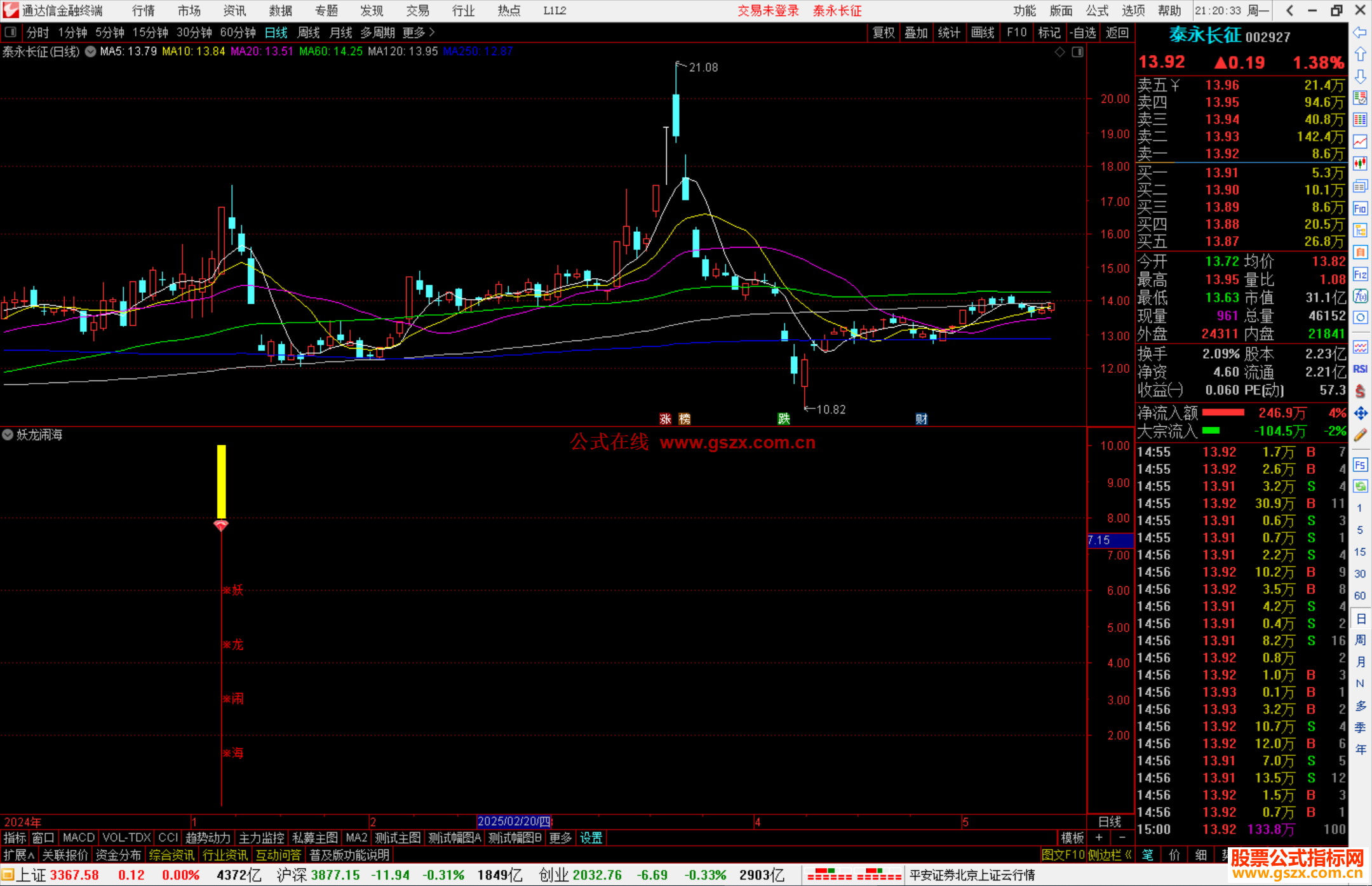Screen dimensions: 1372x886
Task: Open the round dropdown next to 泰永长征(日线)
Action: (91, 52)
